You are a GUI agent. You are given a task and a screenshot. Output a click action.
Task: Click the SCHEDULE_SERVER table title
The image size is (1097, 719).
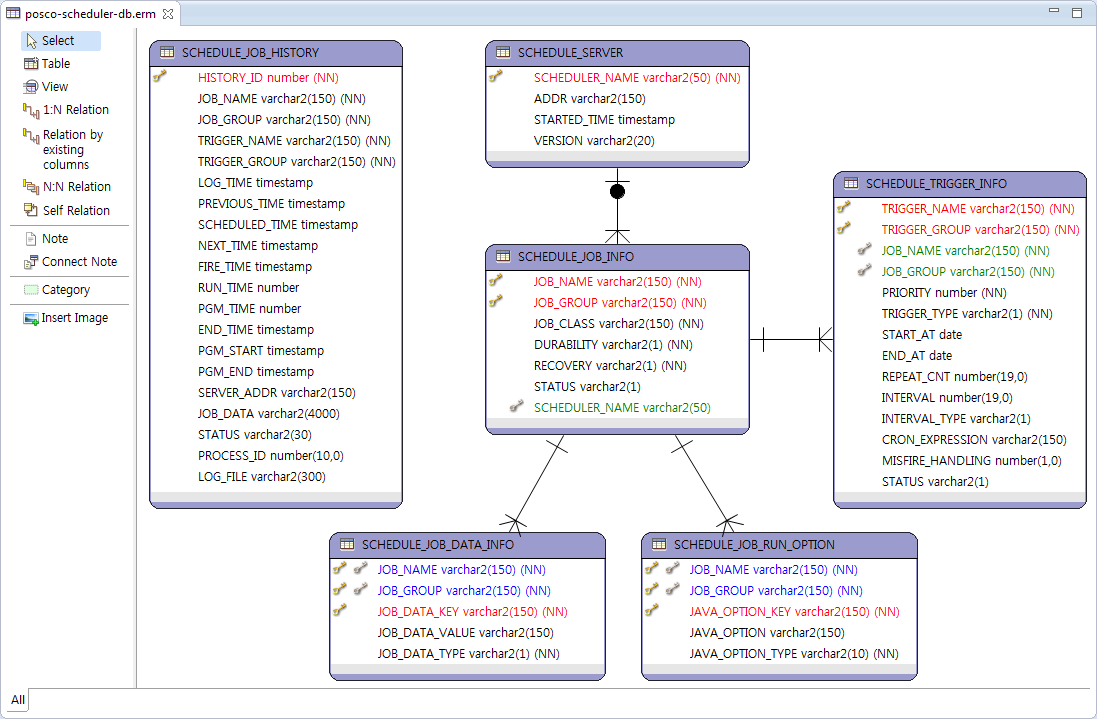tap(570, 53)
